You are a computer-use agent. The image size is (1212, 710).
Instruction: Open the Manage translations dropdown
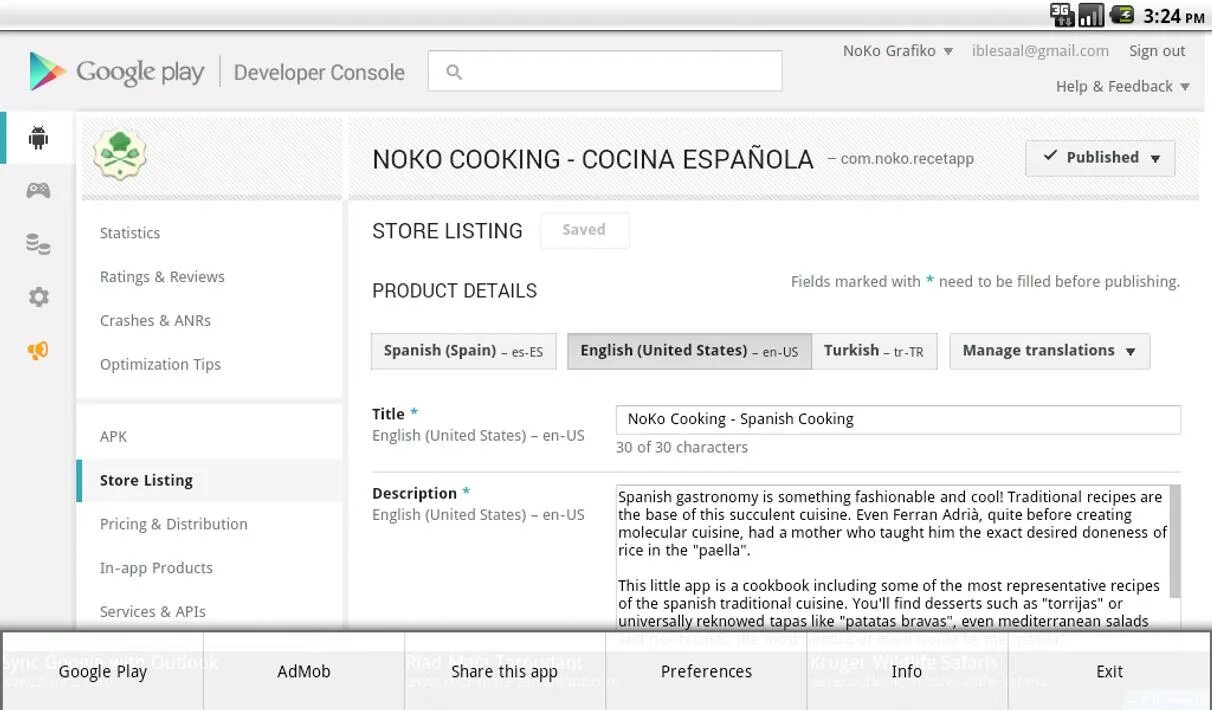click(x=1049, y=351)
